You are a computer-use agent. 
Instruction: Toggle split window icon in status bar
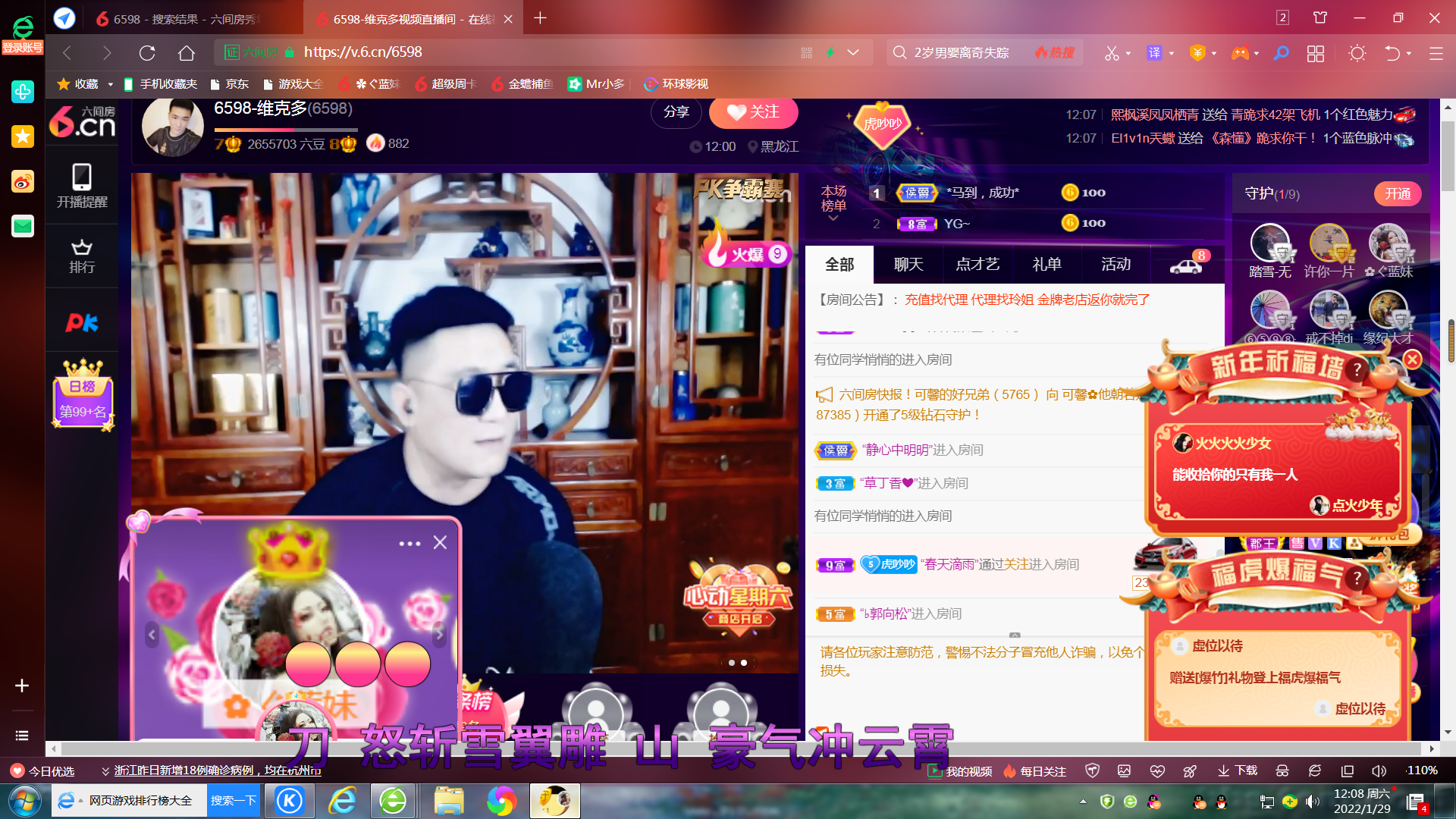point(1347,770)
